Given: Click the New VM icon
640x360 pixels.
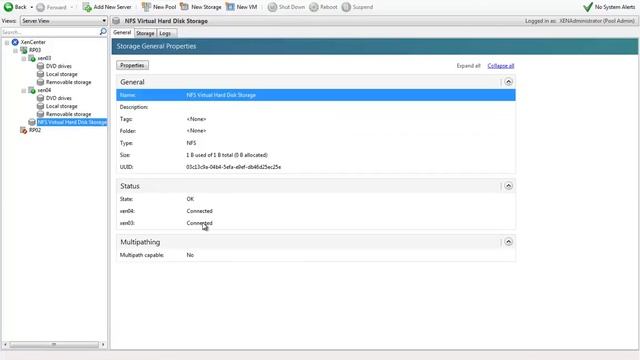Looking at the screenshot, I should click(230, 7).
